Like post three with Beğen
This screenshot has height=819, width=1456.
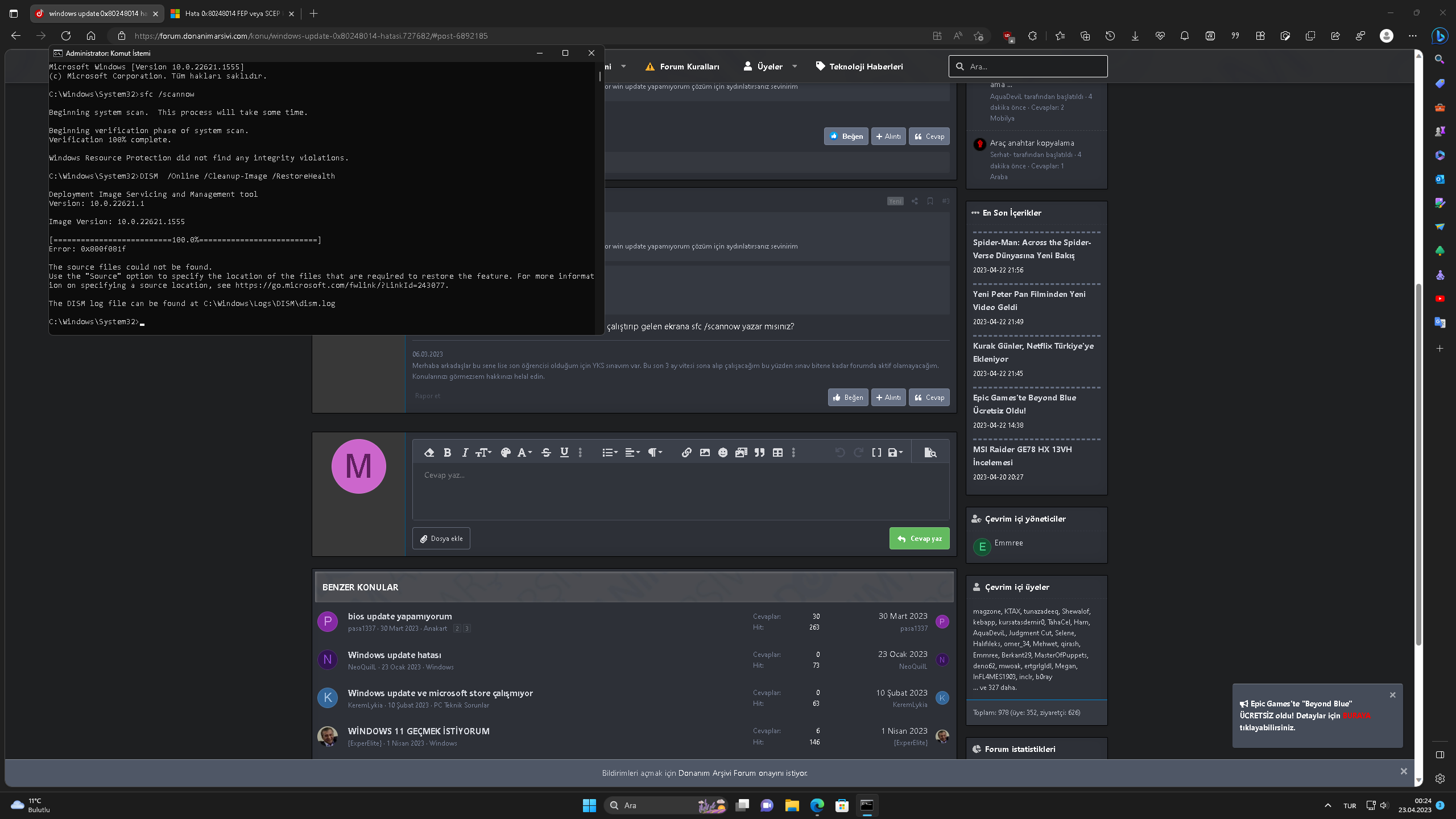click(847, 397)
